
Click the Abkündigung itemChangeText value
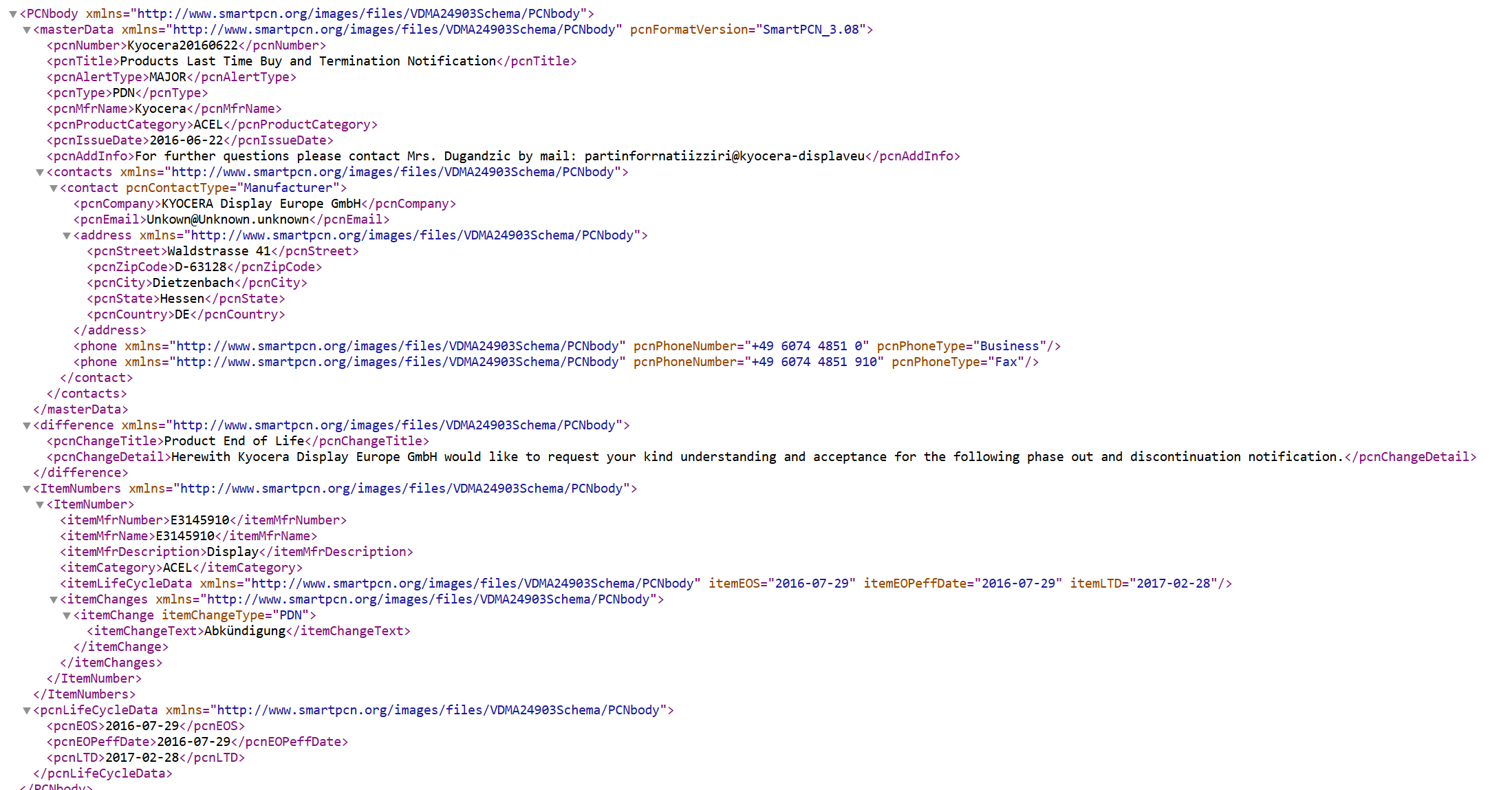pos(244,631)
